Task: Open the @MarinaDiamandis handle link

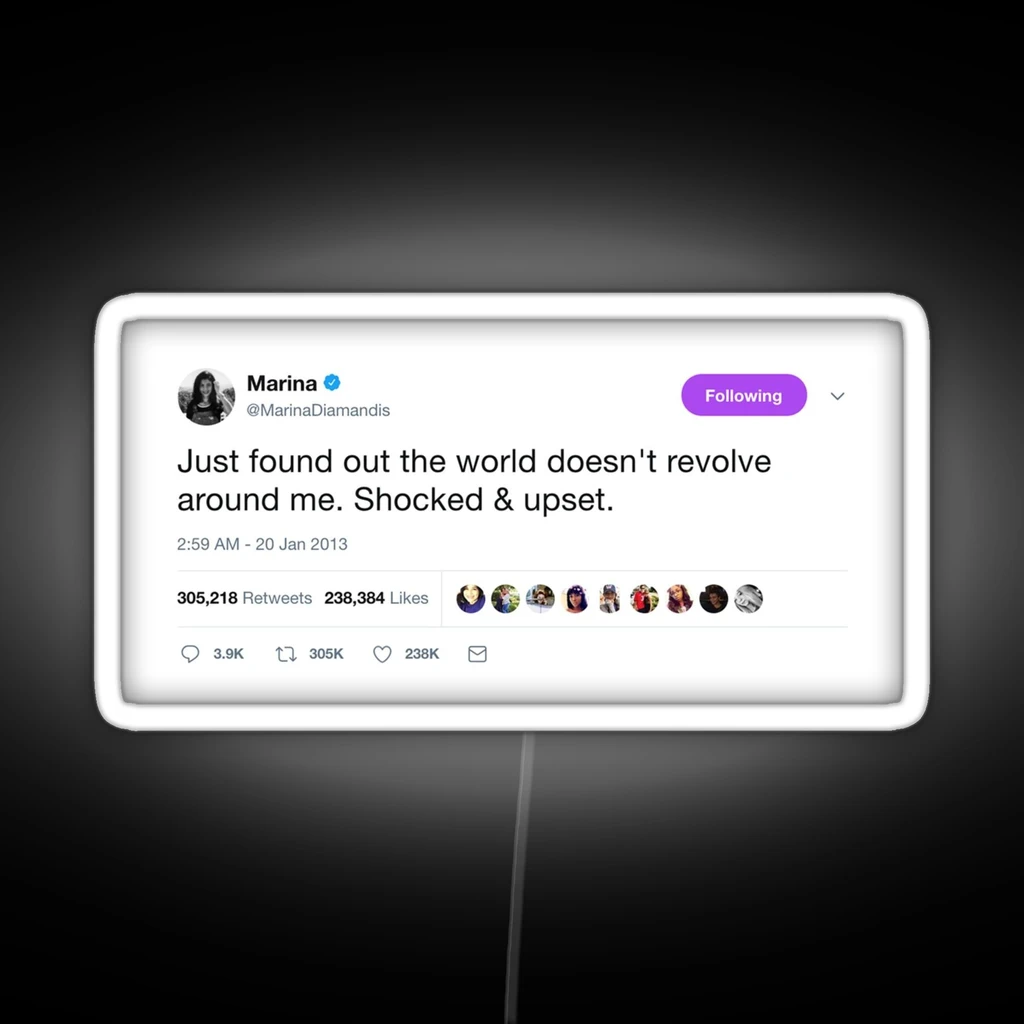Action: point(318,410)
